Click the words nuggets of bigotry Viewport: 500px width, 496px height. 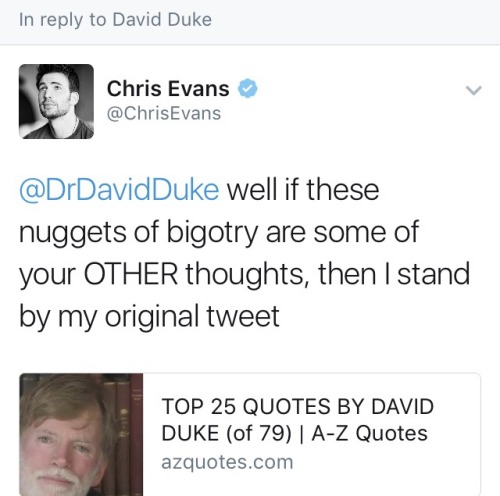[138, 232]
